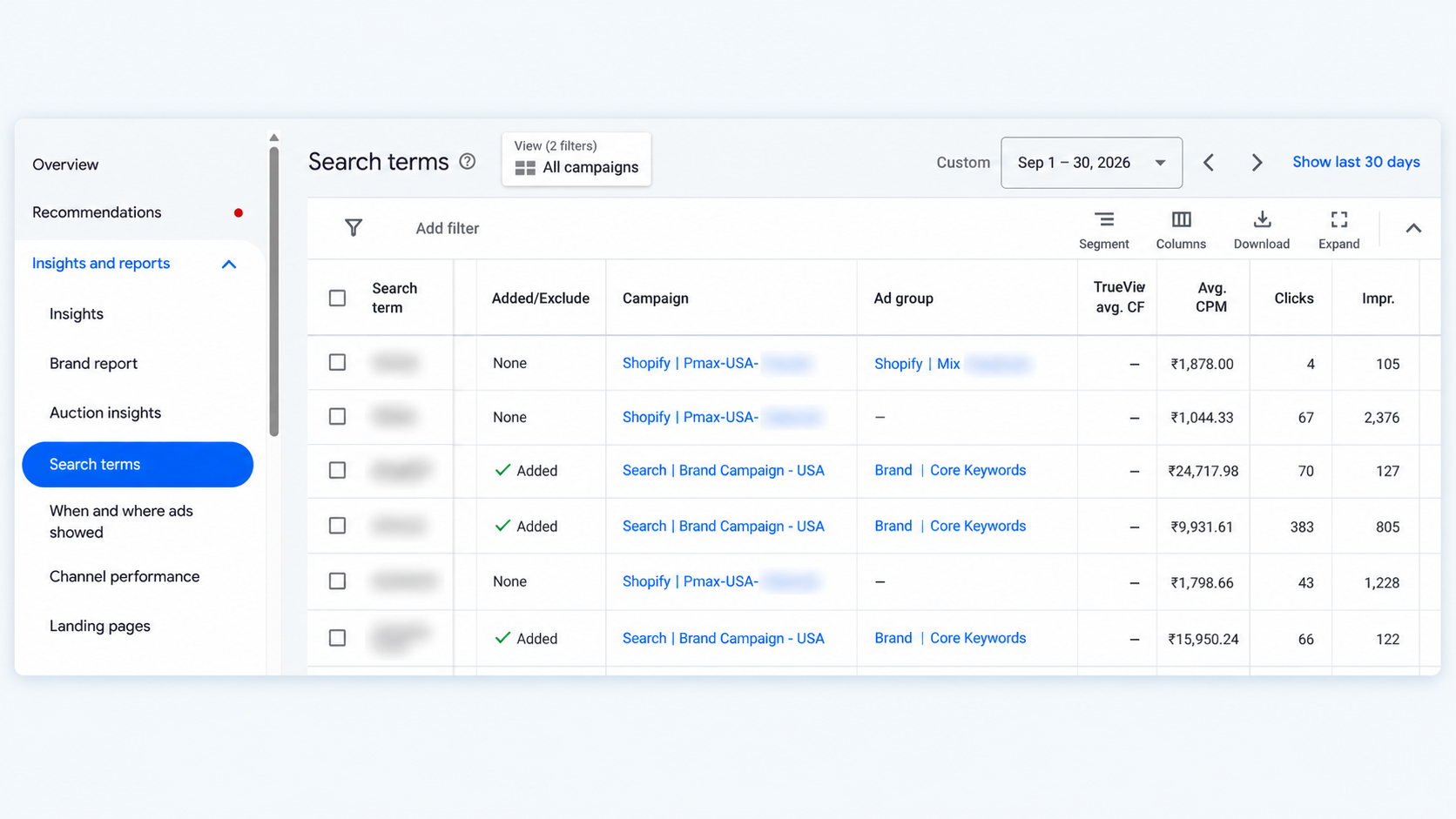
Task: Toggle the select-all checkbox in the table header
Action: point(337,298)
